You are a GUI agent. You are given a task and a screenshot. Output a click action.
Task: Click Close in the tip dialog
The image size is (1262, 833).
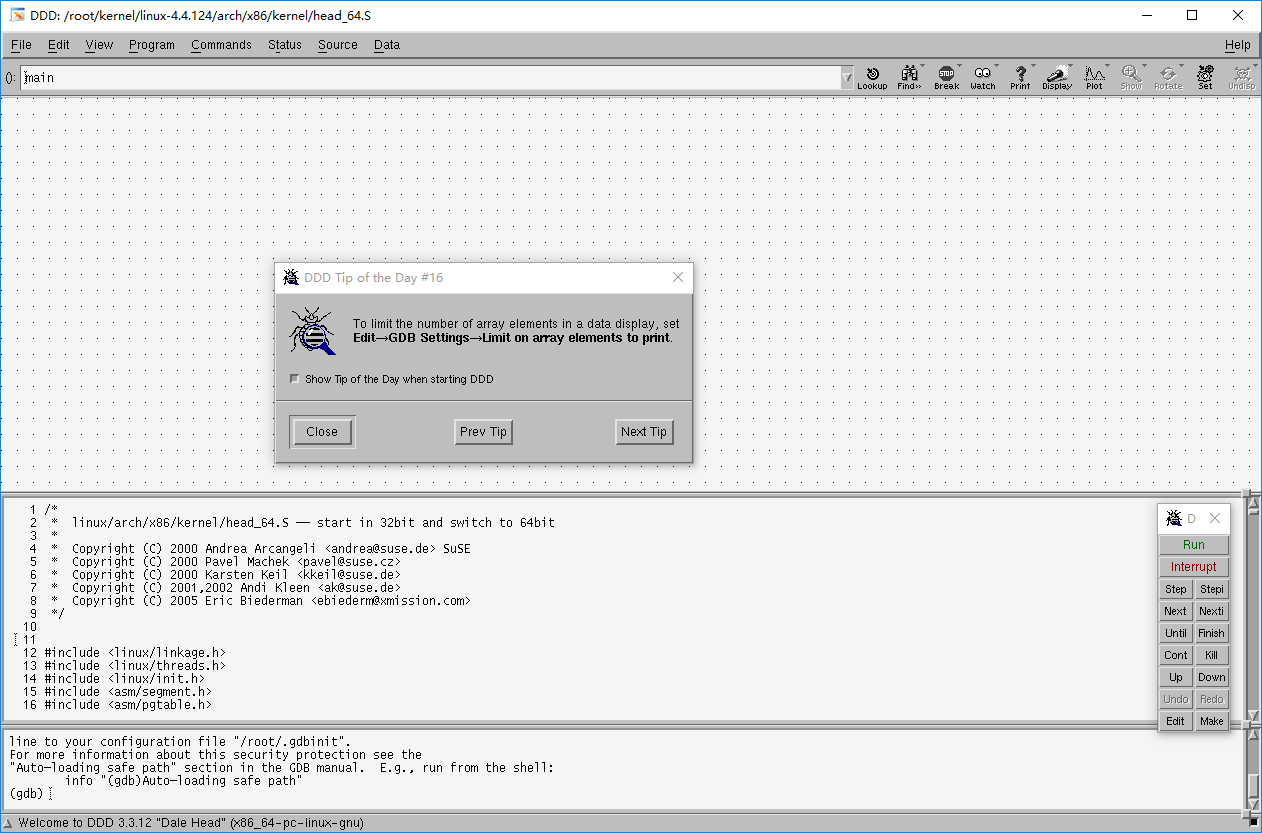pyautogui.click(x=322, y=432)
